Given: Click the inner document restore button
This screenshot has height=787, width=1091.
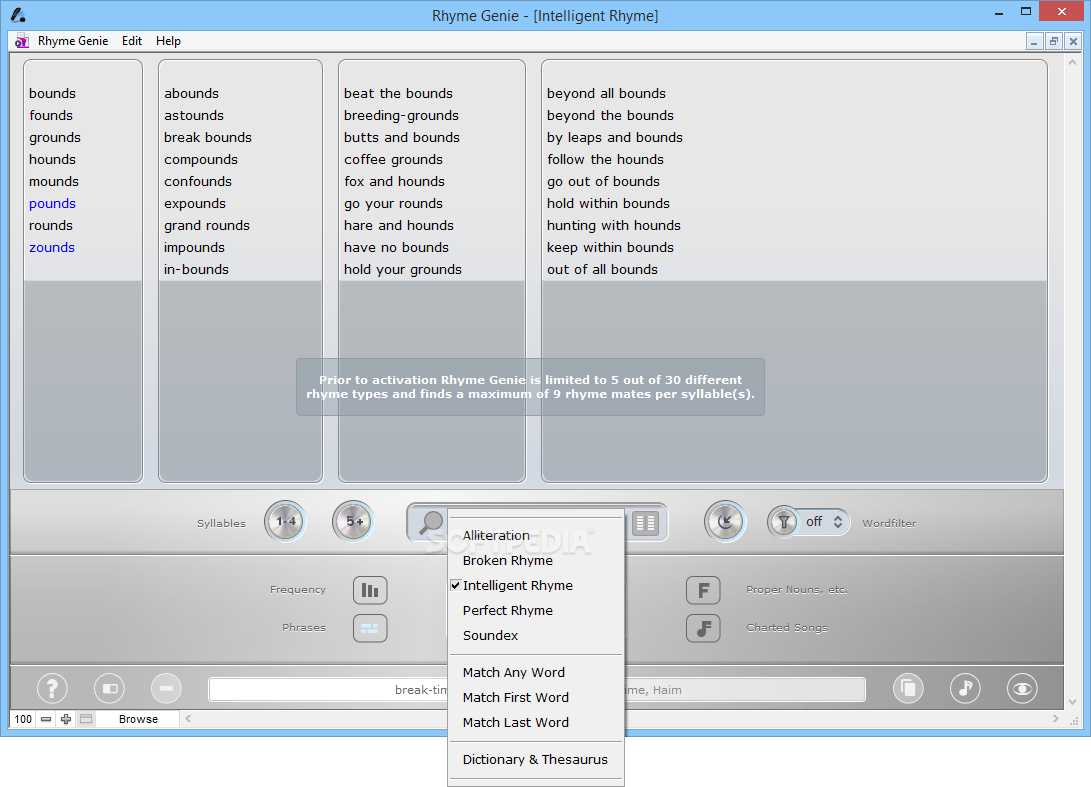Looking at the screenshot, I should pos(1053,41).
